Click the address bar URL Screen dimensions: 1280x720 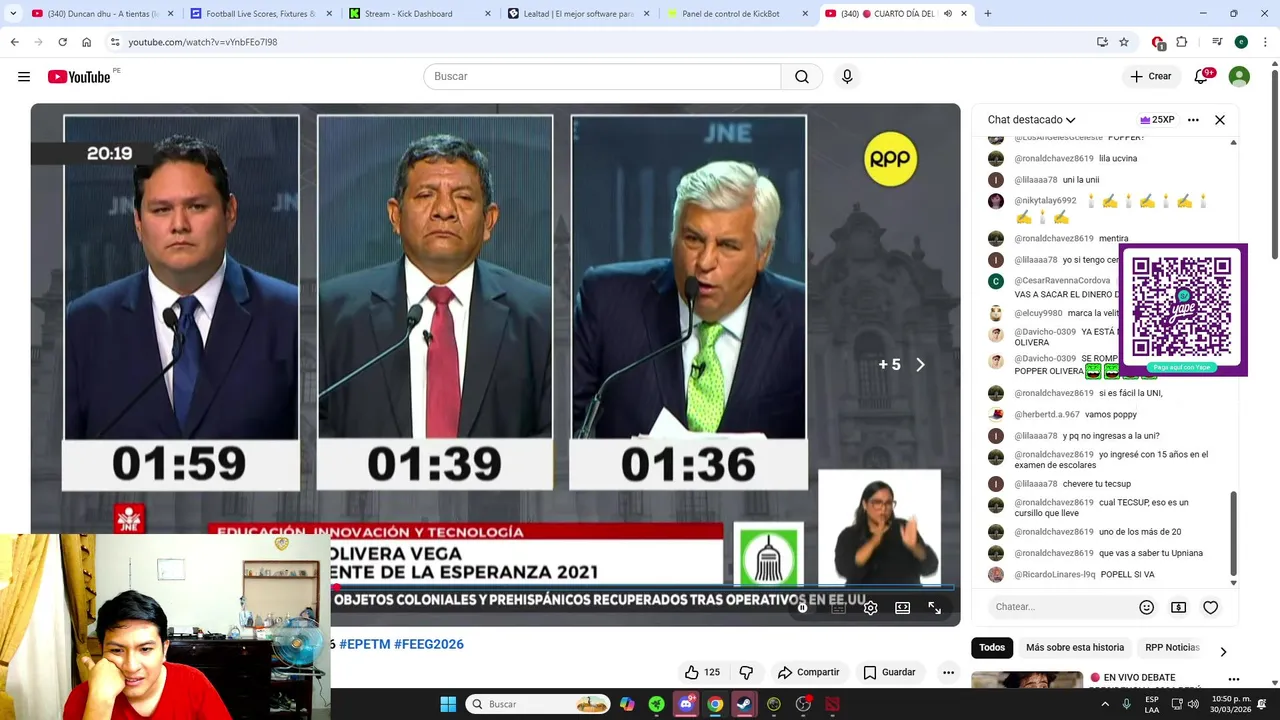tap(203, 42)
